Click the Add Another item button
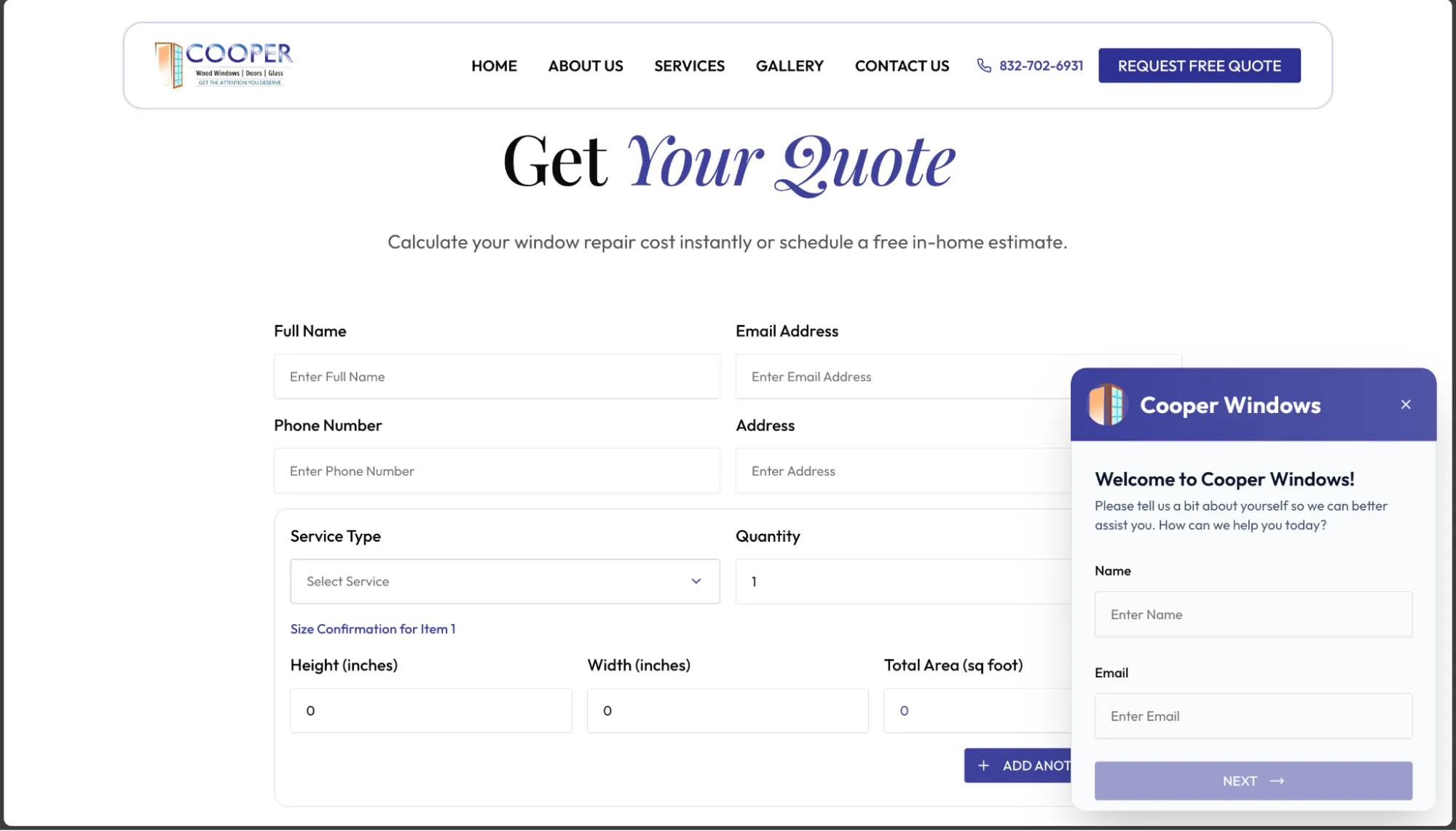Screen dimensions: 1456x831 point(1018,765)
